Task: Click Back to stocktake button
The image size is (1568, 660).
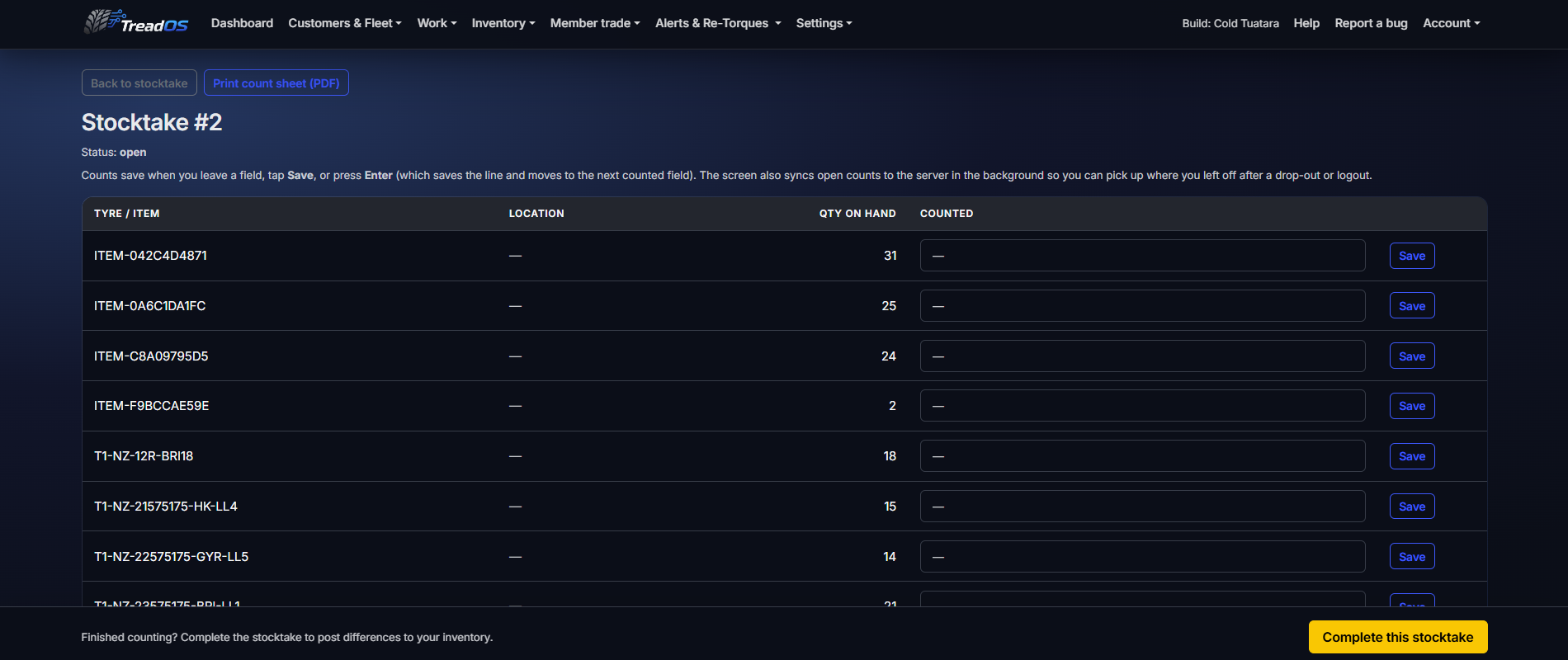Action: 139,83
